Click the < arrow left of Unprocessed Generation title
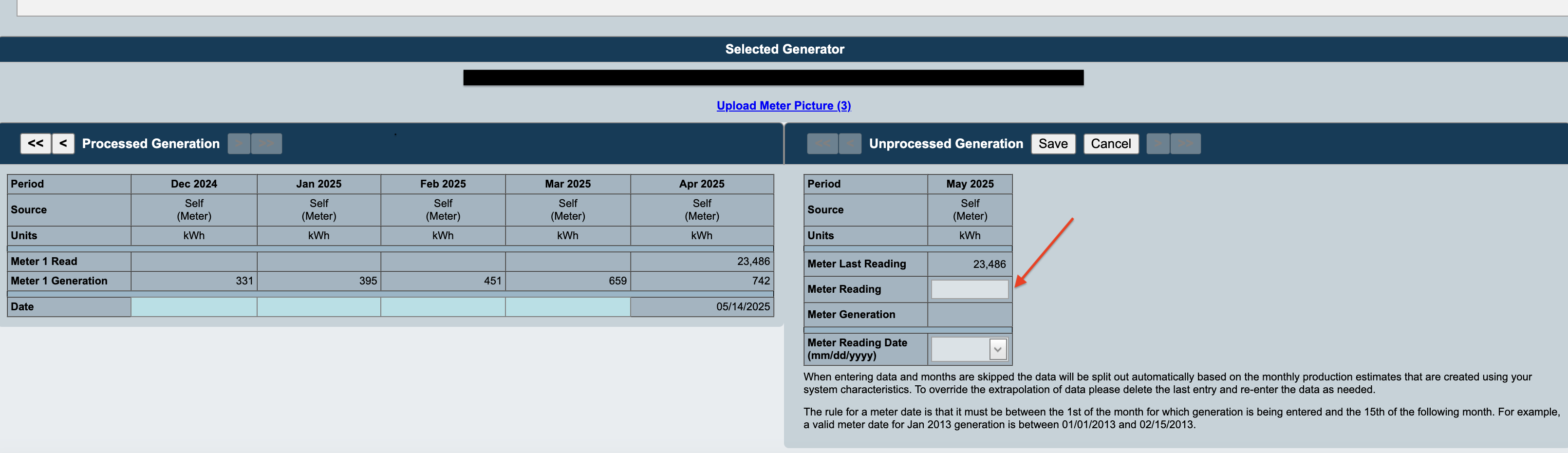The height and width of the screenshot is (453, 1568). click(x=850, y=144)
